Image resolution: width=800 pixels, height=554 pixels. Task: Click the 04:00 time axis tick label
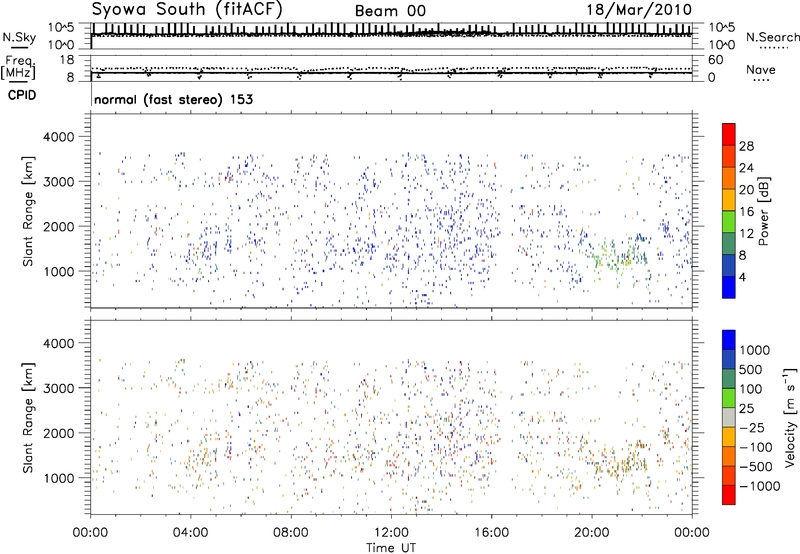(191, 532)
